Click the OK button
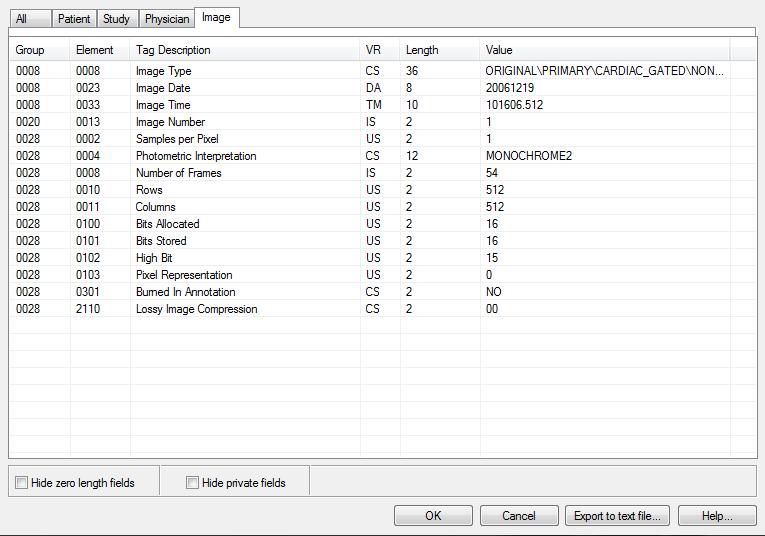This screenshot has height=536, width=765. pos(433,516)
